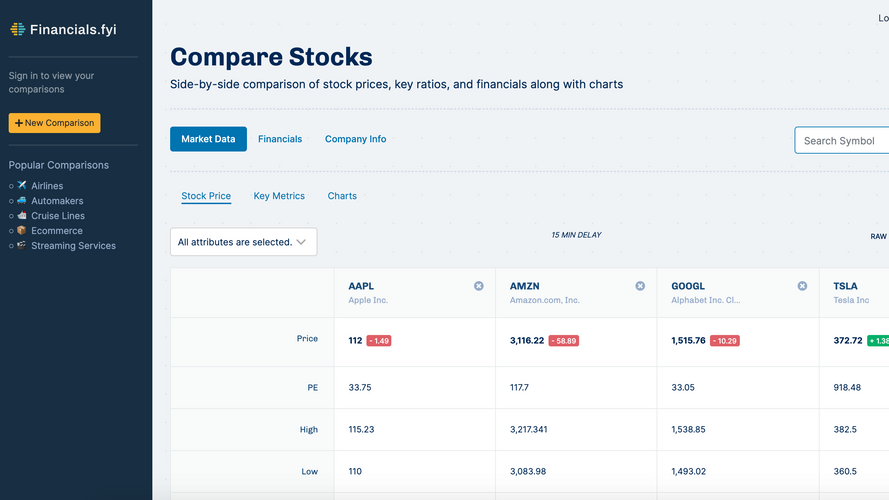
Task: Click the Low row label
Action: point(310,472)
